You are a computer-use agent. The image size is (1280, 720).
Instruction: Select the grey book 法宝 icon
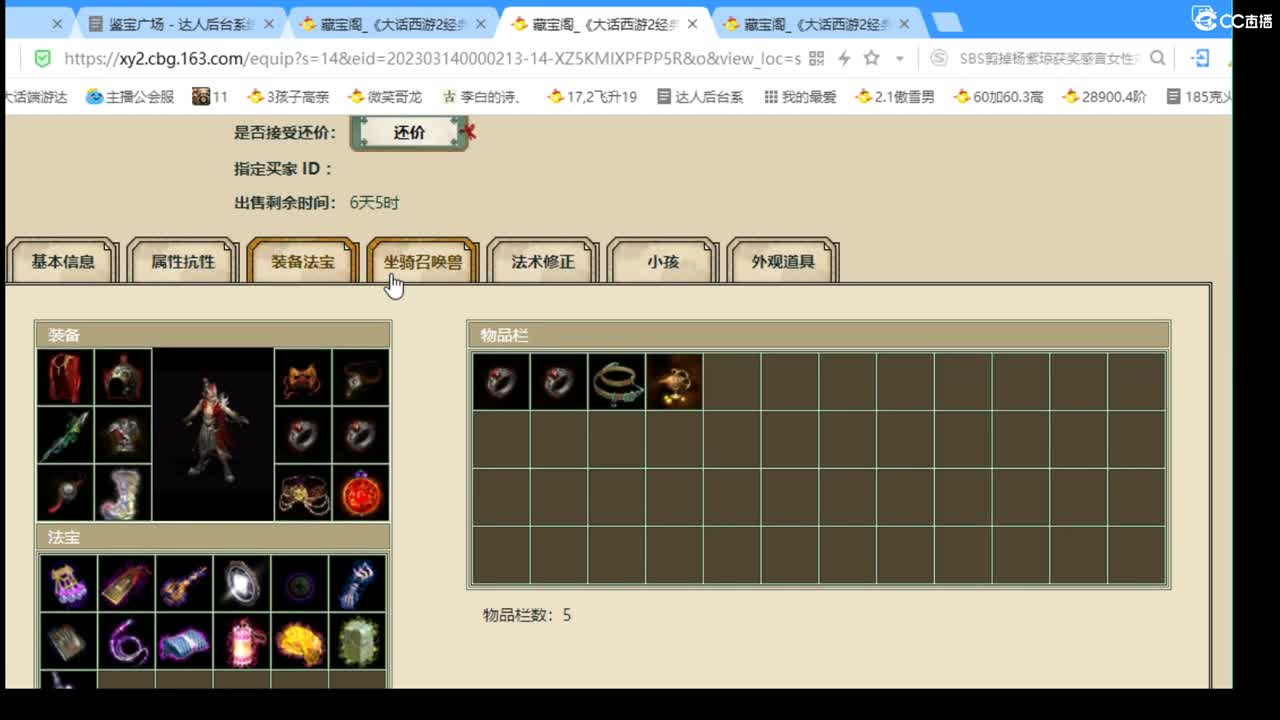(x=69, y=641)
